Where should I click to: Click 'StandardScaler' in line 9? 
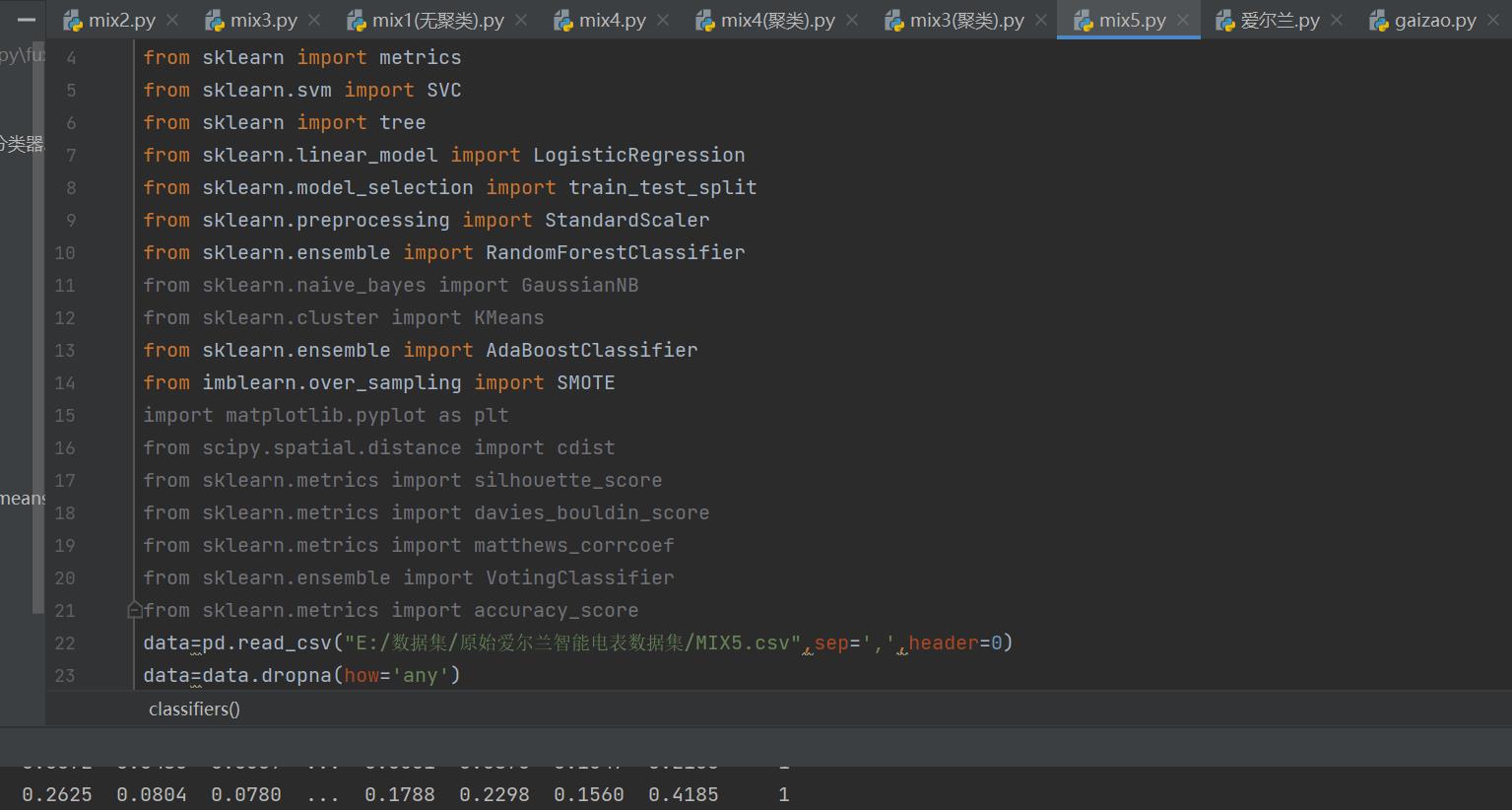coord(627,220)
